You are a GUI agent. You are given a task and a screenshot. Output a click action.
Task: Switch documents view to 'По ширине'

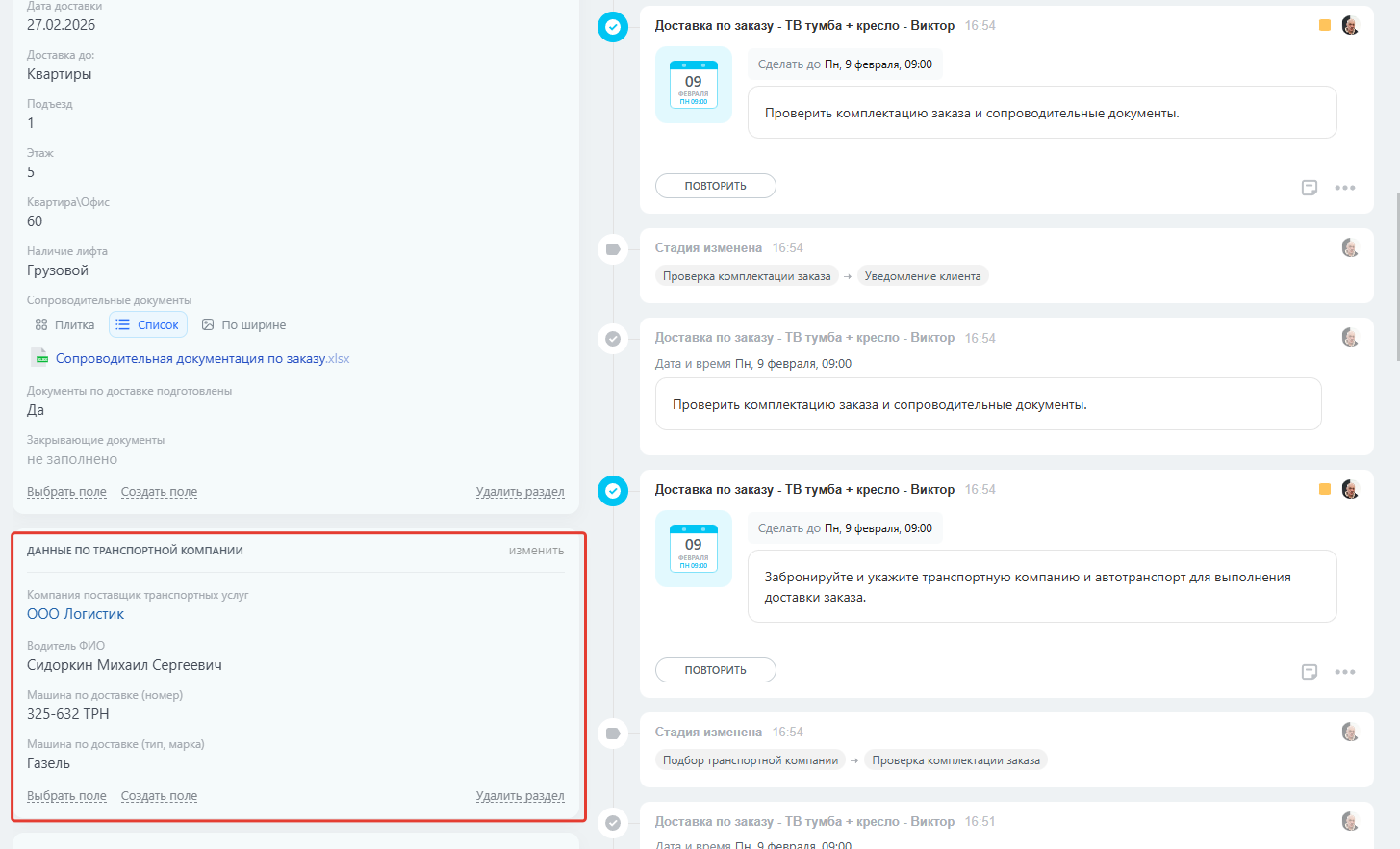(243, 325)
